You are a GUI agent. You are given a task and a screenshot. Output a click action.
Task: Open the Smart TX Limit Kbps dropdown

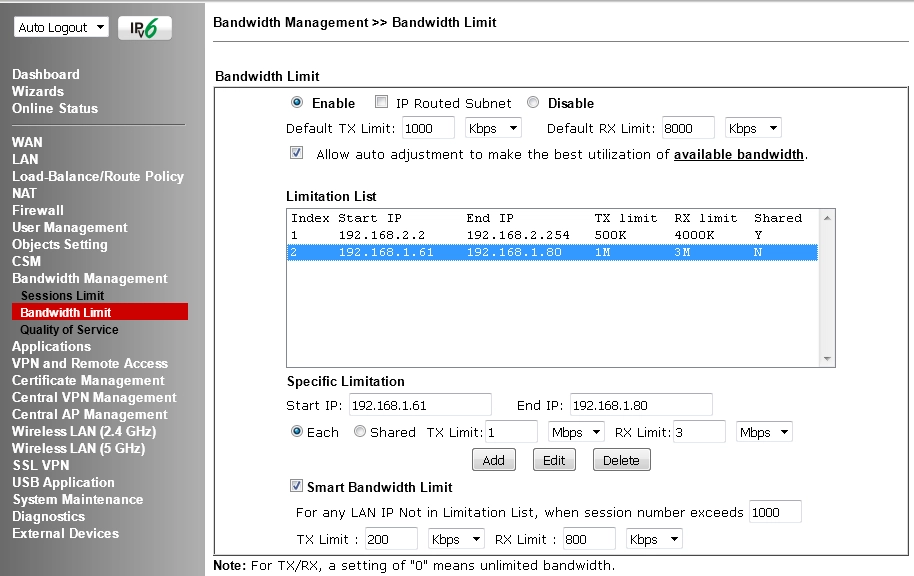pos(456,539)
